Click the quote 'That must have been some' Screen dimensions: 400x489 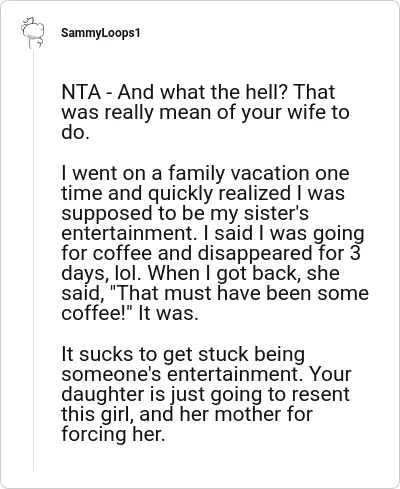pos(239,293)
